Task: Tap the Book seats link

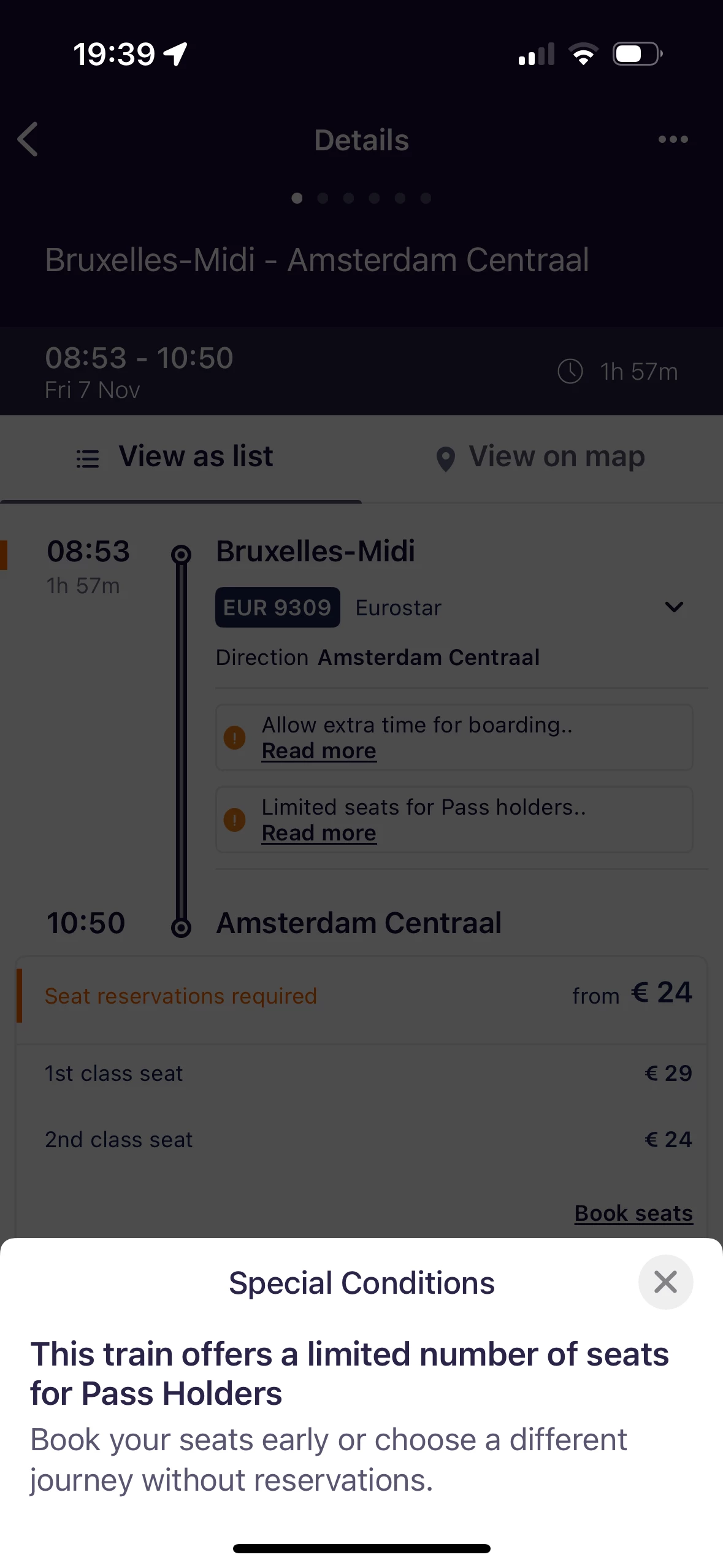Action: [633, 1213]
